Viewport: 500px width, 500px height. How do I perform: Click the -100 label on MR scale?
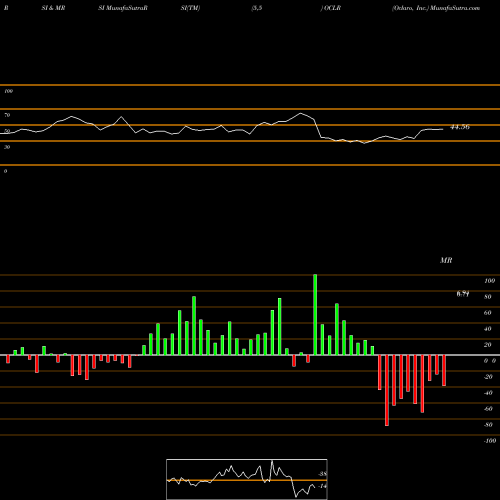(489, 441)
